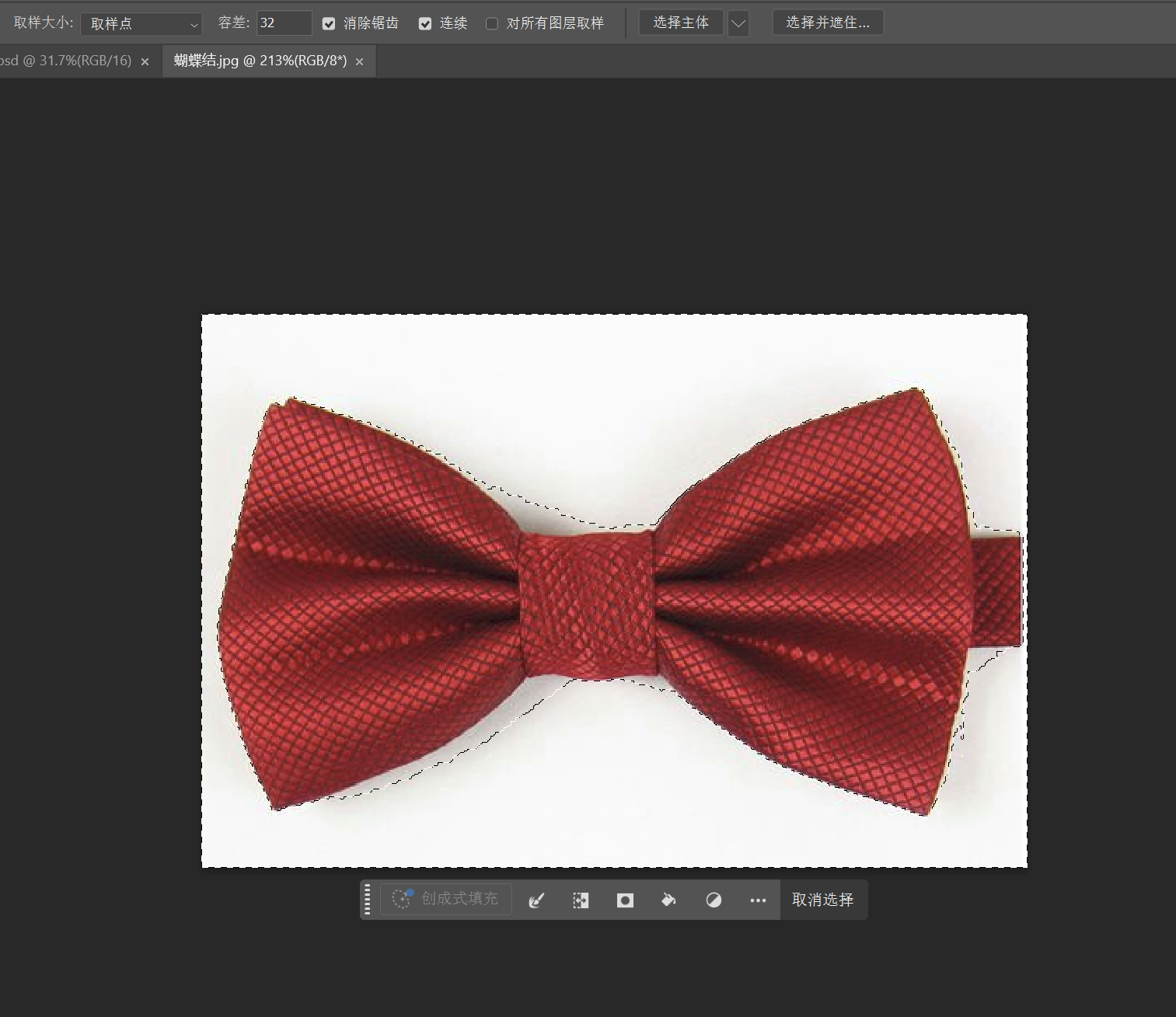
Task: Click the 容差 tolerance input field
Action: click(x=284, y=23)
